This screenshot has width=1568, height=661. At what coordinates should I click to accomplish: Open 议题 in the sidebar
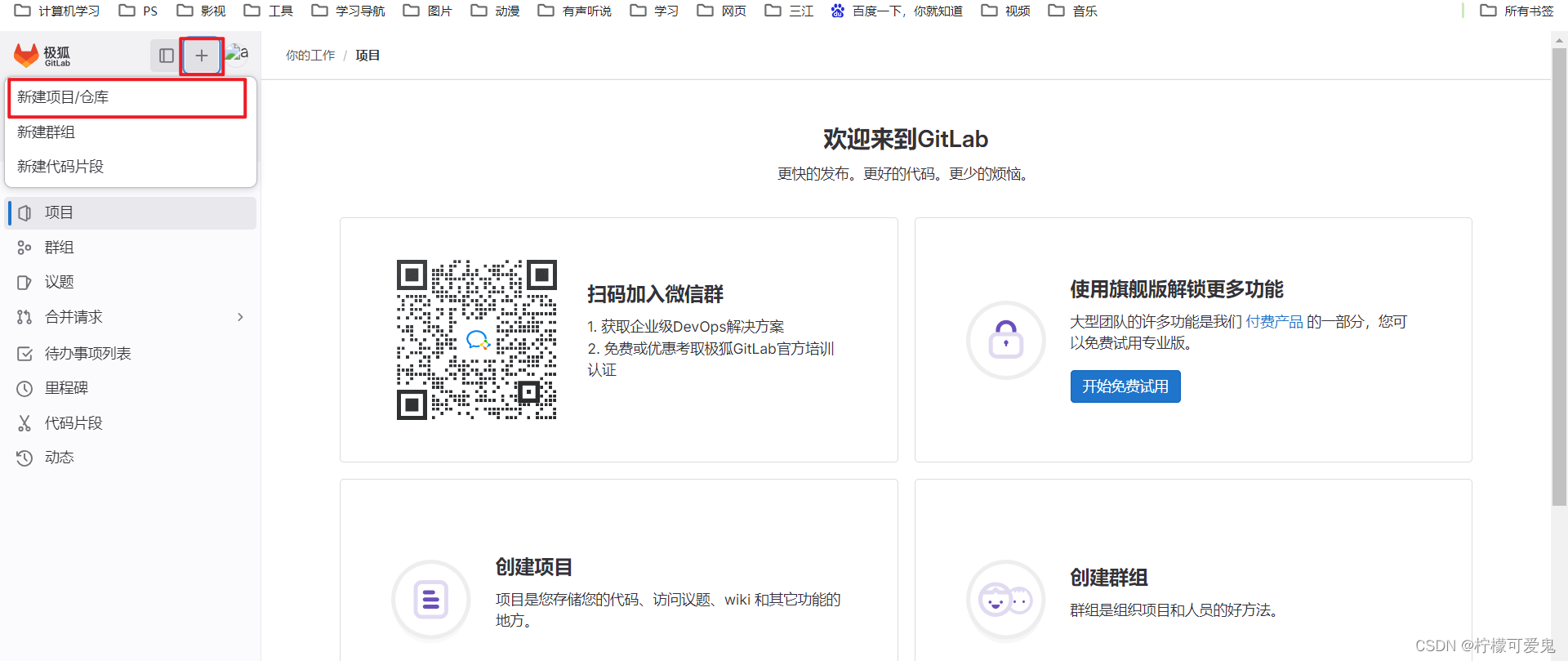tap(131, 283)
